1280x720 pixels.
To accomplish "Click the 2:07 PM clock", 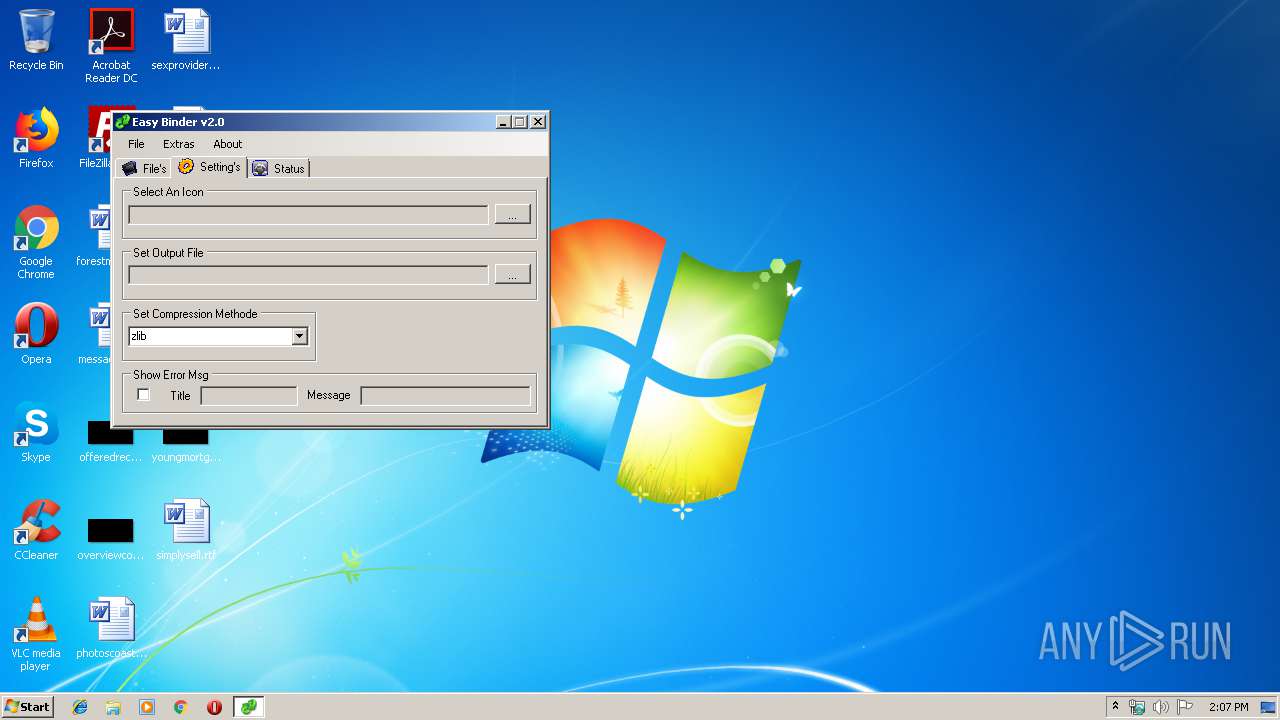I will pos(1228,707).
